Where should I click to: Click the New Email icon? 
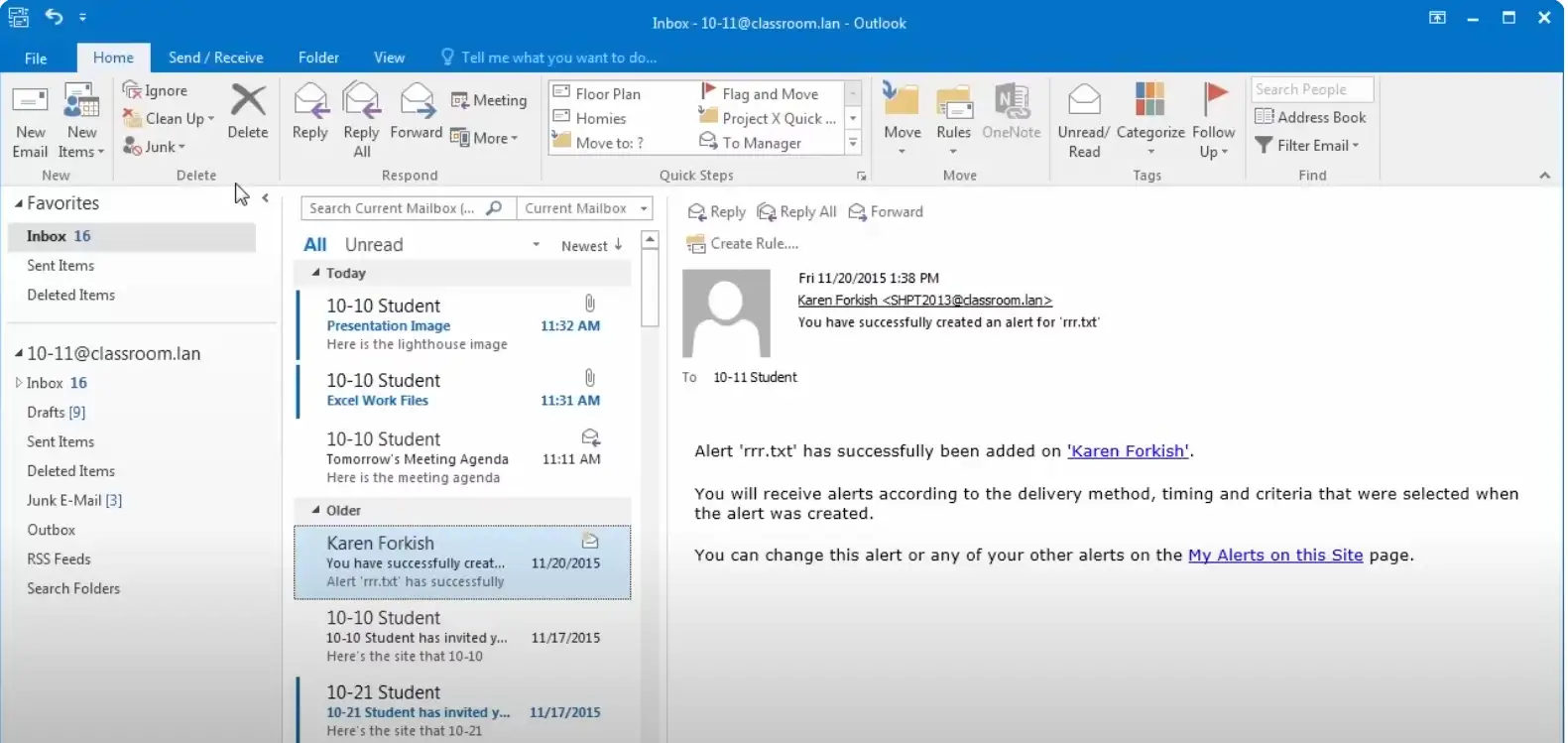[30, 101]
